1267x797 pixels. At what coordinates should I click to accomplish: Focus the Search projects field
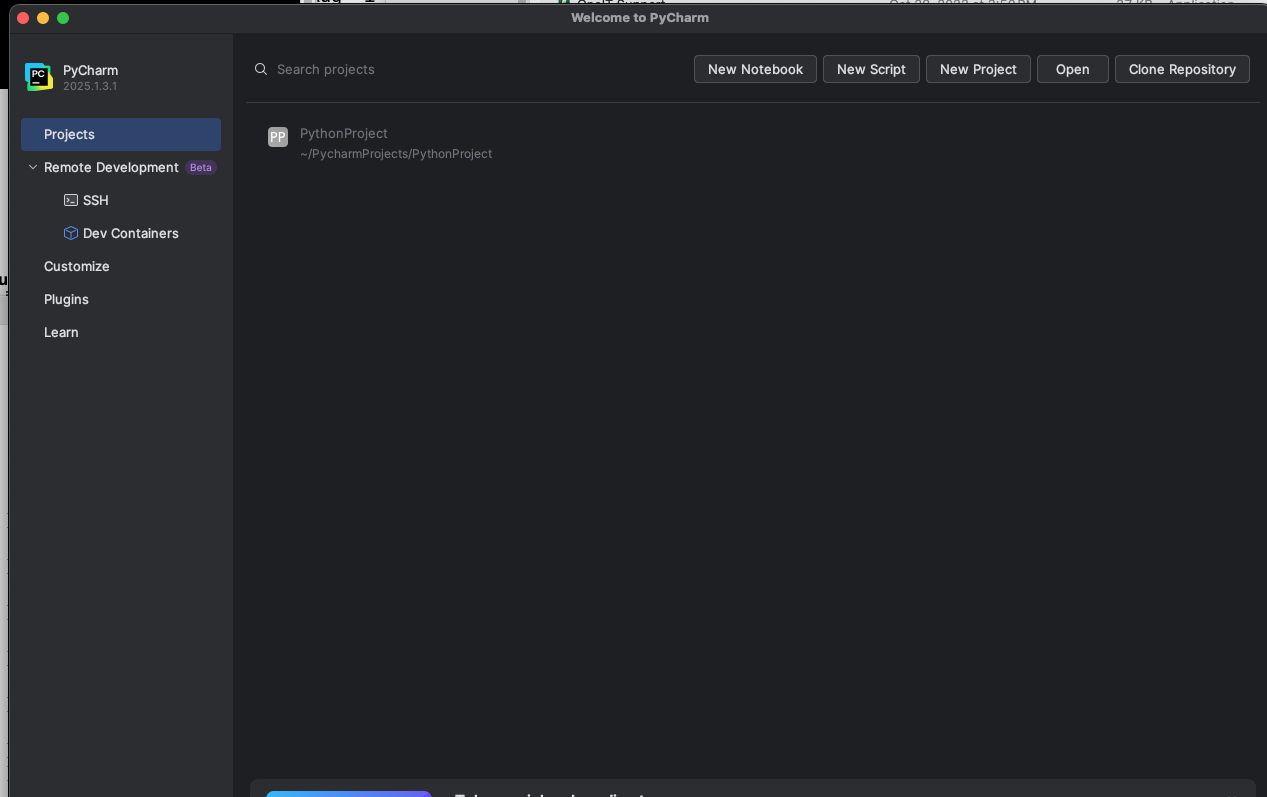point(465,69)
